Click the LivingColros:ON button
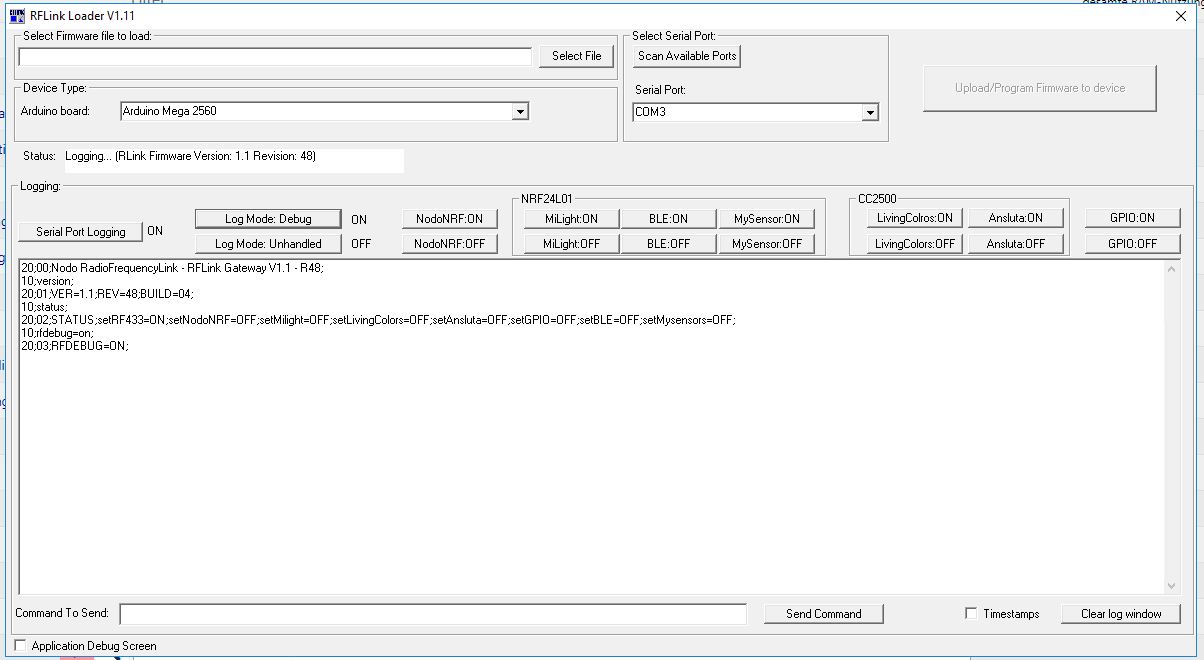This screenshot has width=1204, height=660. [x=915, y=218]
